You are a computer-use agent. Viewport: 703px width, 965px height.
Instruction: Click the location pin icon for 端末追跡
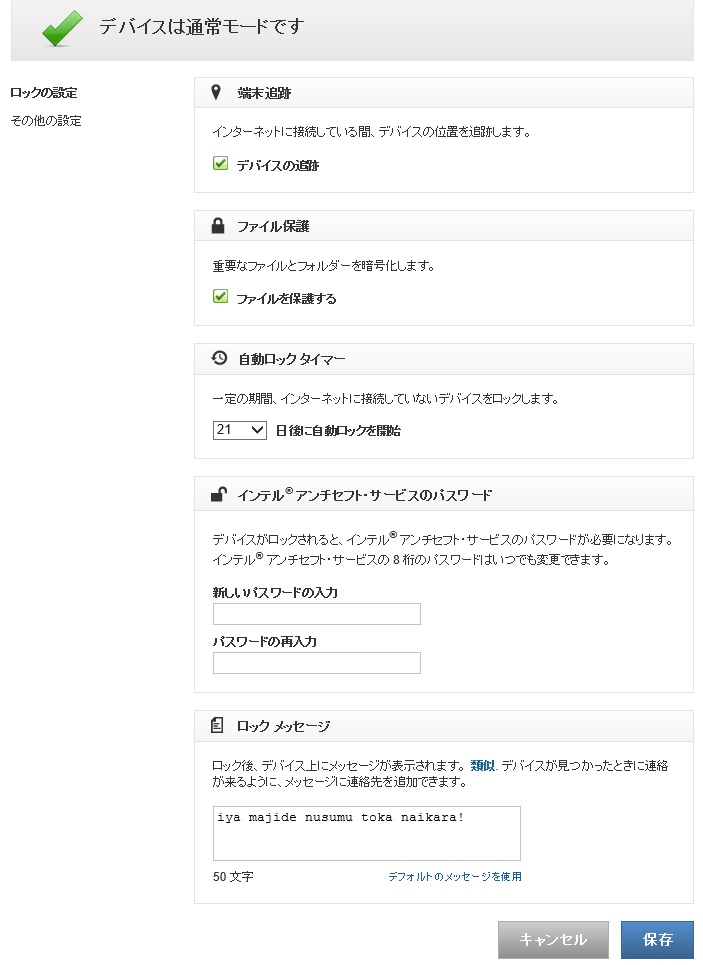(x=217, y=93)
